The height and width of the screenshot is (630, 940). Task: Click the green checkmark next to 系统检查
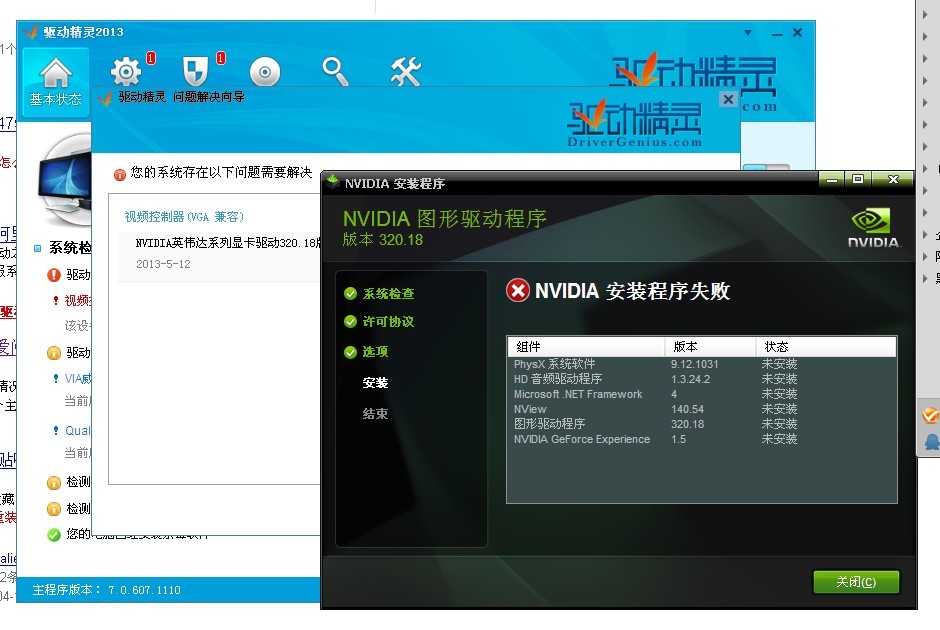pos(351,294)
